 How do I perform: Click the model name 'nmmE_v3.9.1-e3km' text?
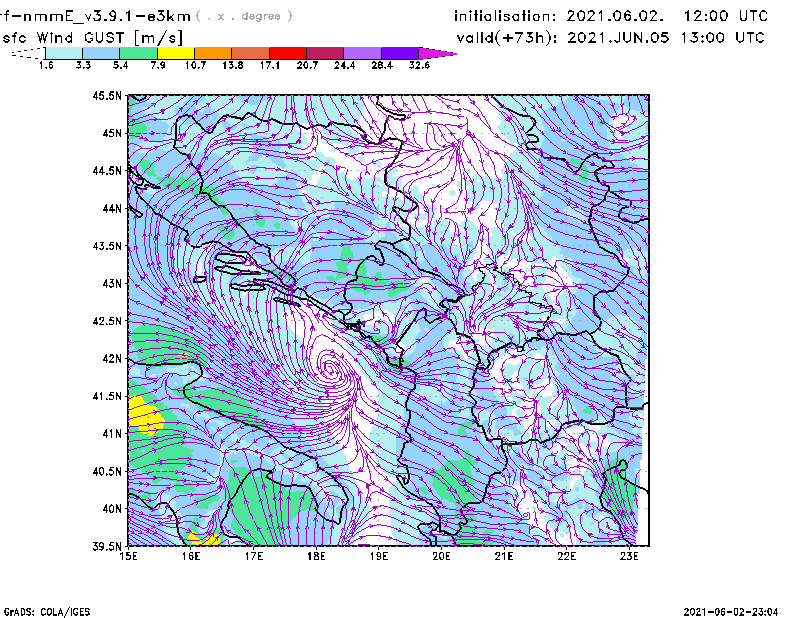click(x=107, y=16)
